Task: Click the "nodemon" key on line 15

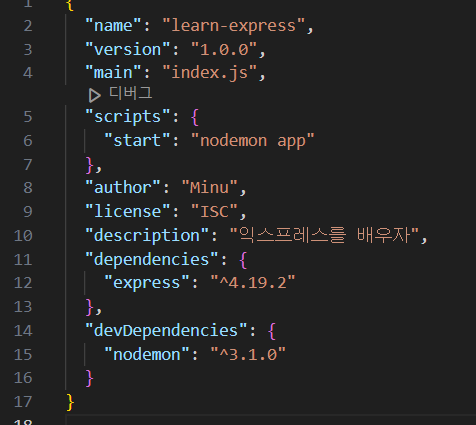Action: (x=147, y=354)
